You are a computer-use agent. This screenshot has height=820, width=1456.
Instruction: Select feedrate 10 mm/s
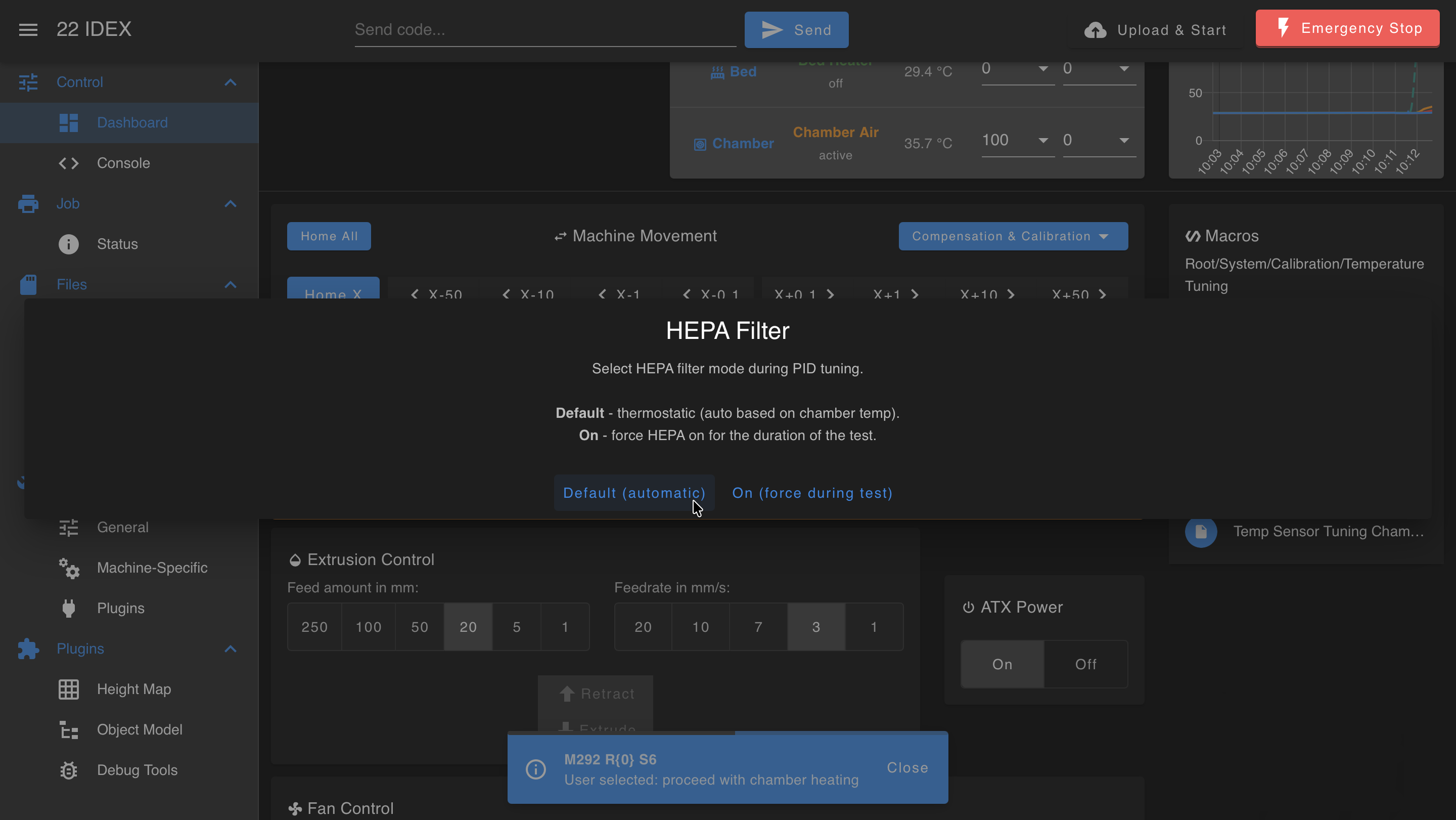tap(700, 627)
